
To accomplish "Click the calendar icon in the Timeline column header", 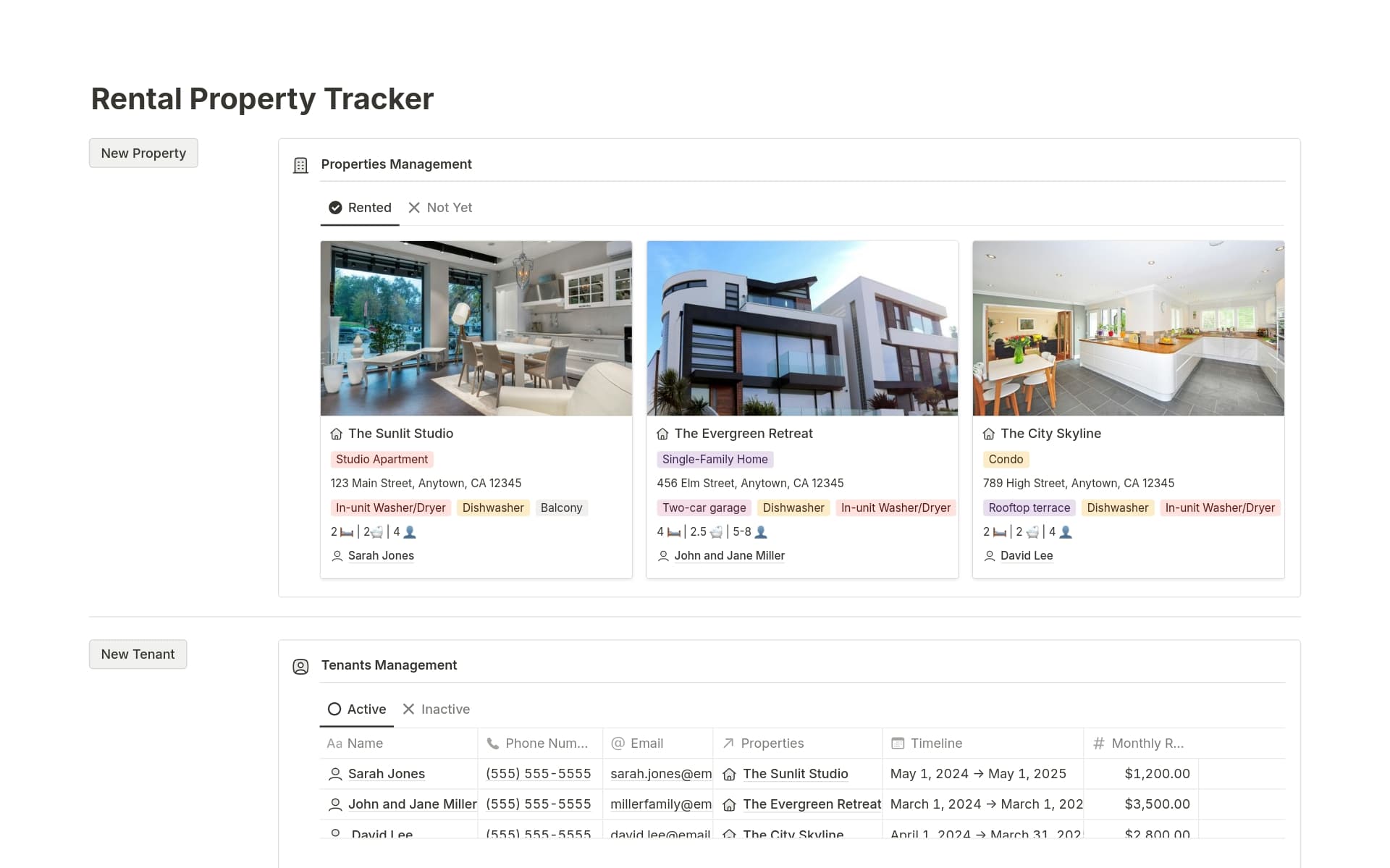I will click(898, 743).
